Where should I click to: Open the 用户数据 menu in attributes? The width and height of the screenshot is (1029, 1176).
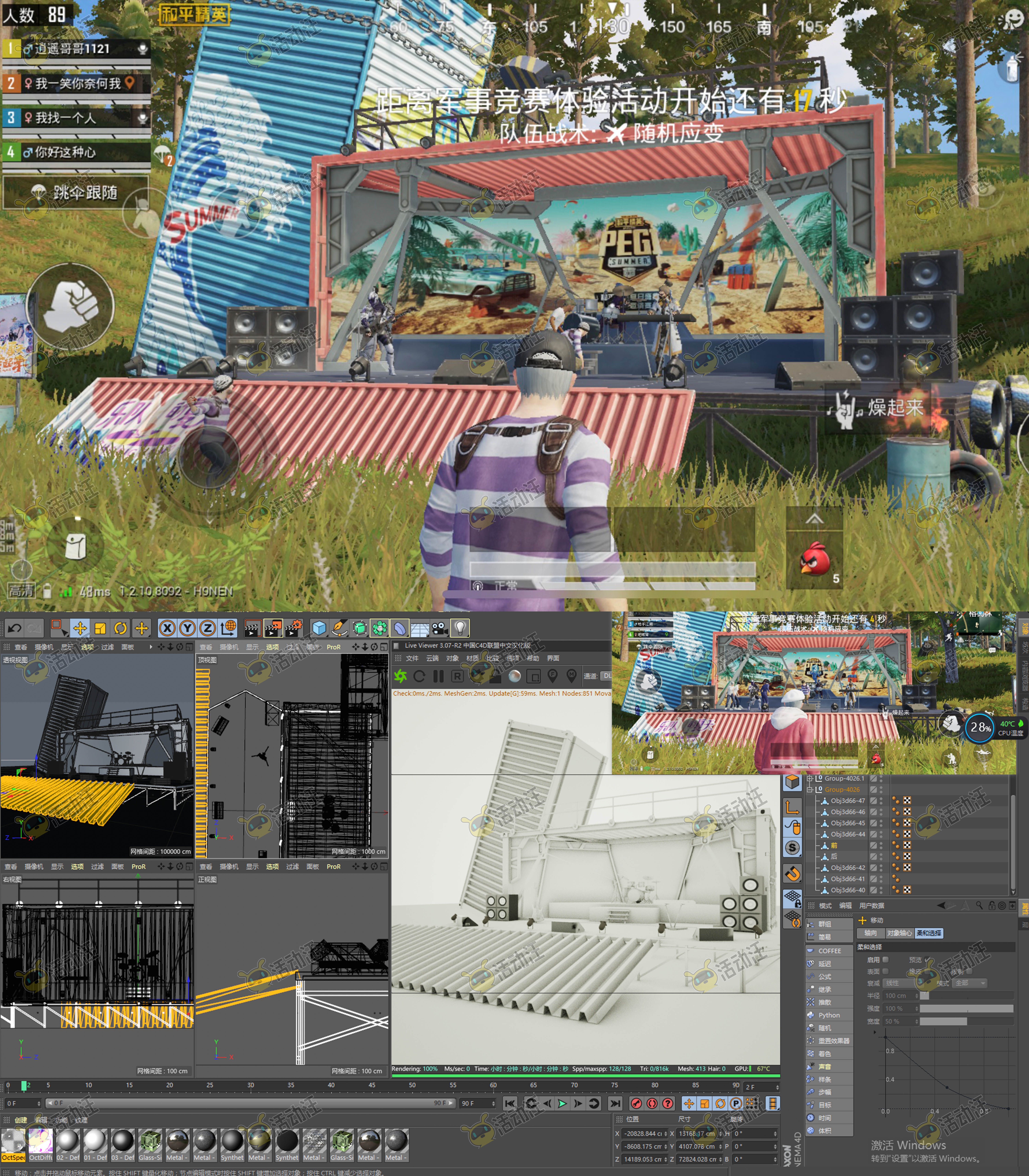coord(872,906)
